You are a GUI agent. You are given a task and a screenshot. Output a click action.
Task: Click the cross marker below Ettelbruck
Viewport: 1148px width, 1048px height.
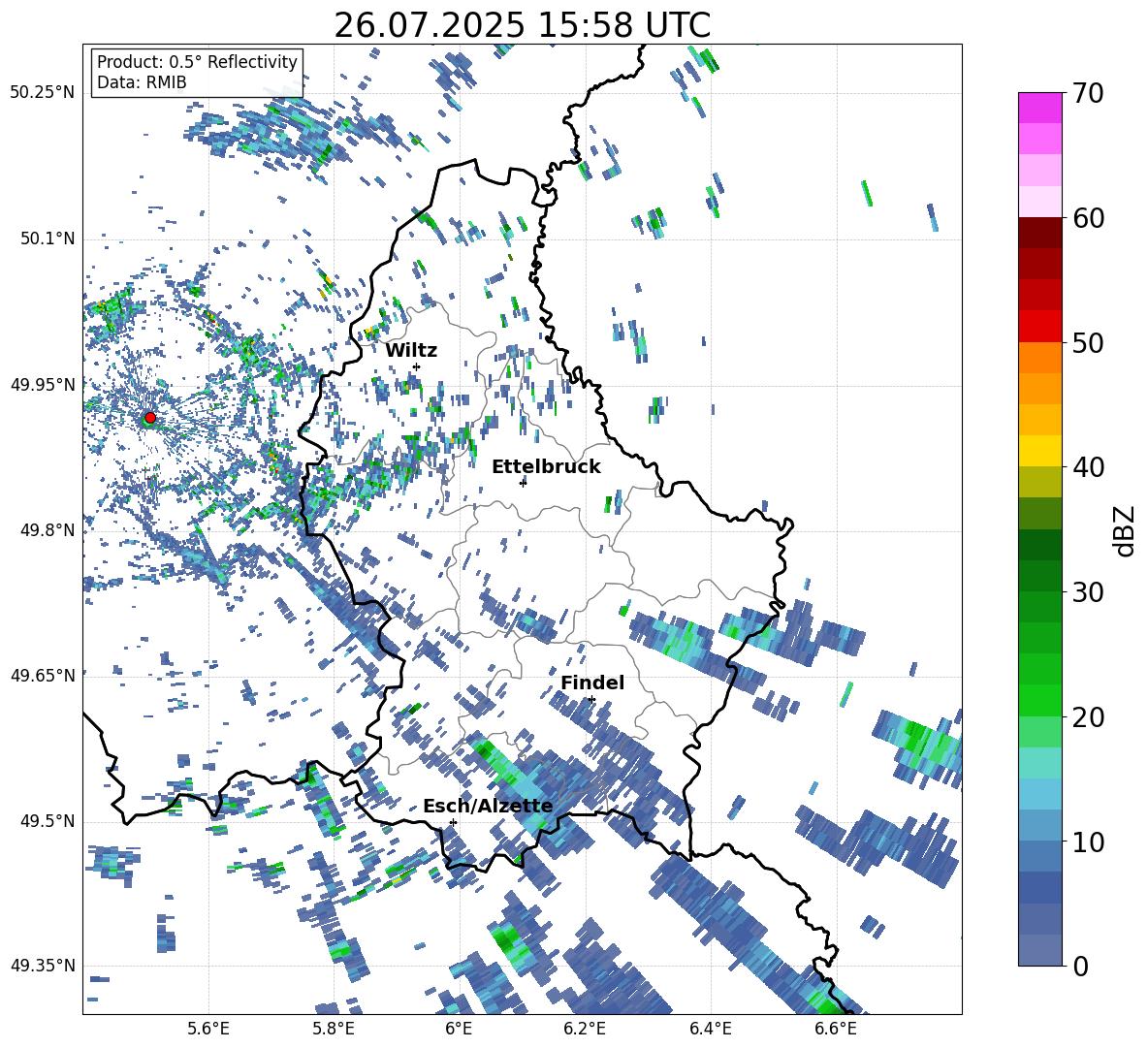[x=523, y=483]
